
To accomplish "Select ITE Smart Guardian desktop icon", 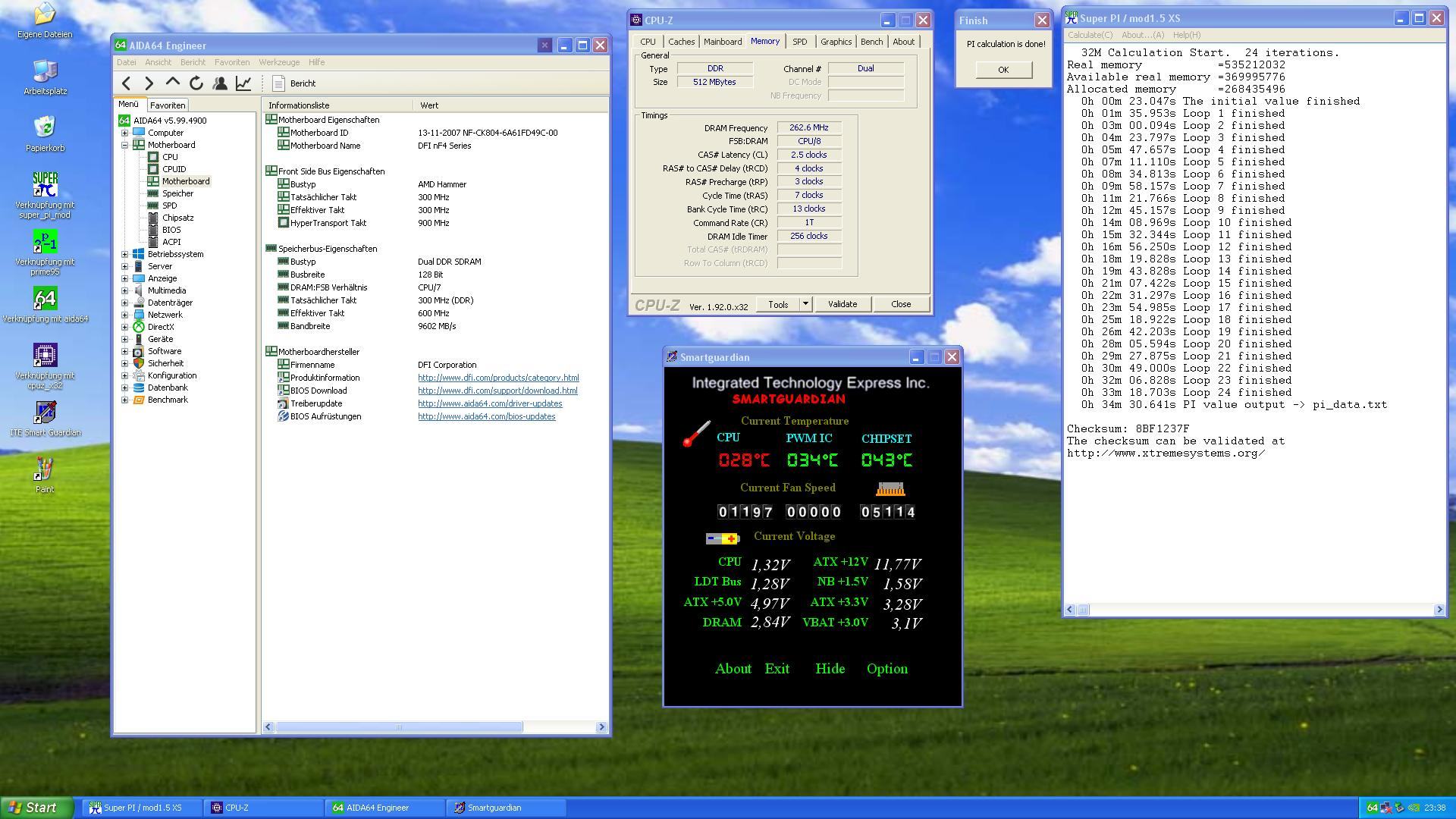I will (x=45, y=418).
